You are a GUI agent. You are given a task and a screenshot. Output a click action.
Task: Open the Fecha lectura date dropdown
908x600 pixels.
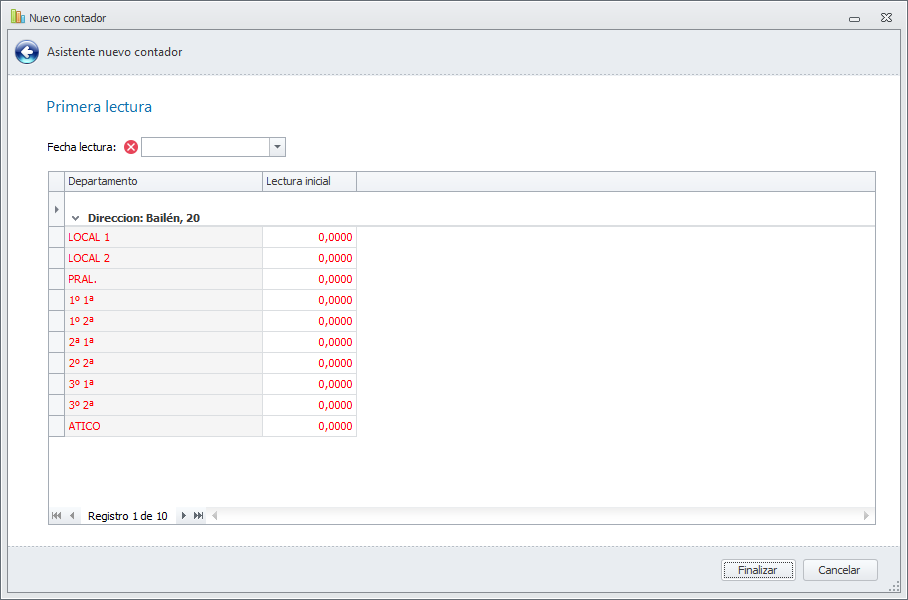click(277, 147)
